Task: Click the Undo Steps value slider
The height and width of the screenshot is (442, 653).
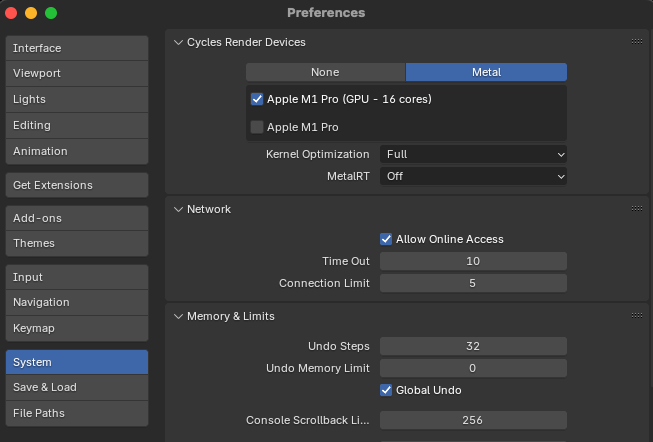Action: coord(473,346)
